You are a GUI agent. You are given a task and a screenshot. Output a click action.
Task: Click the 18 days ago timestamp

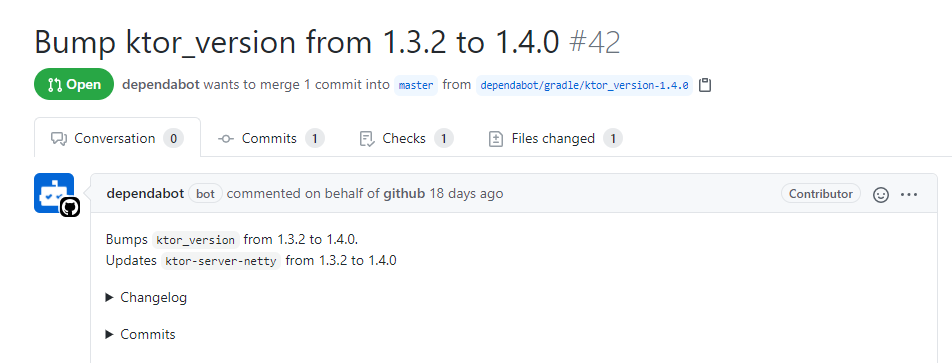point(466,194)
